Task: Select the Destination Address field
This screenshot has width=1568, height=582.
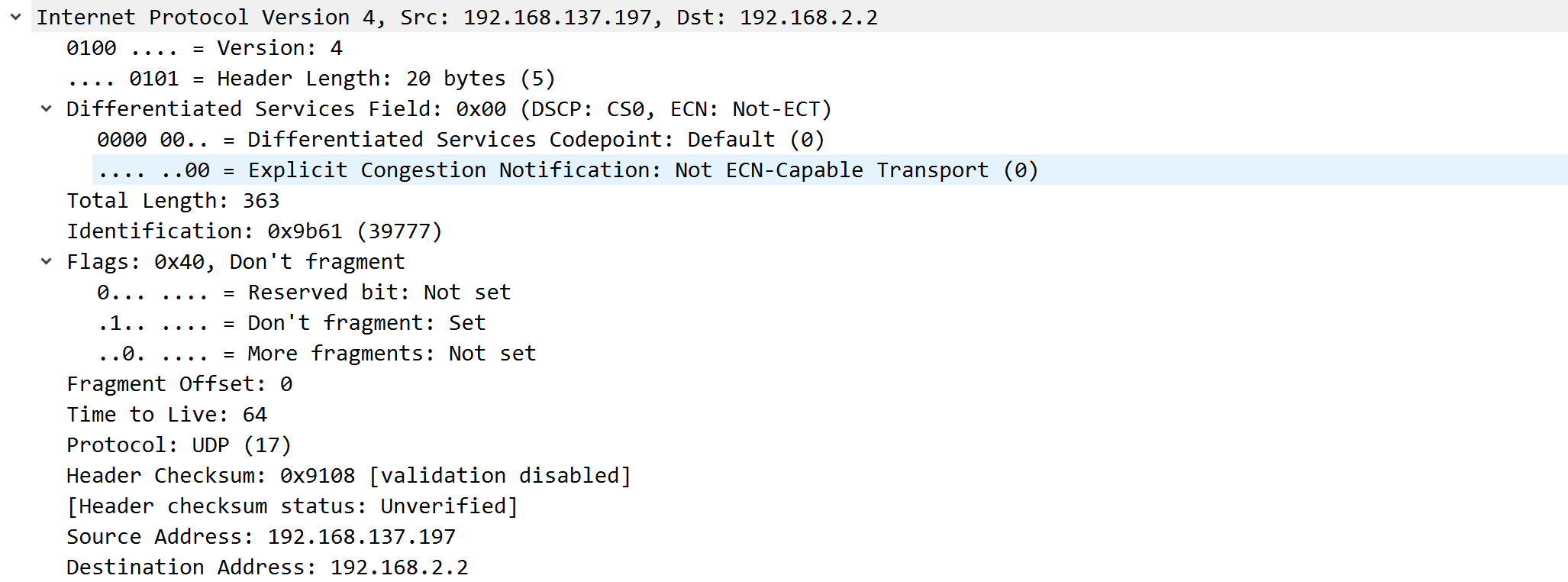Action: pyautogui.click(x=267, y=567)
